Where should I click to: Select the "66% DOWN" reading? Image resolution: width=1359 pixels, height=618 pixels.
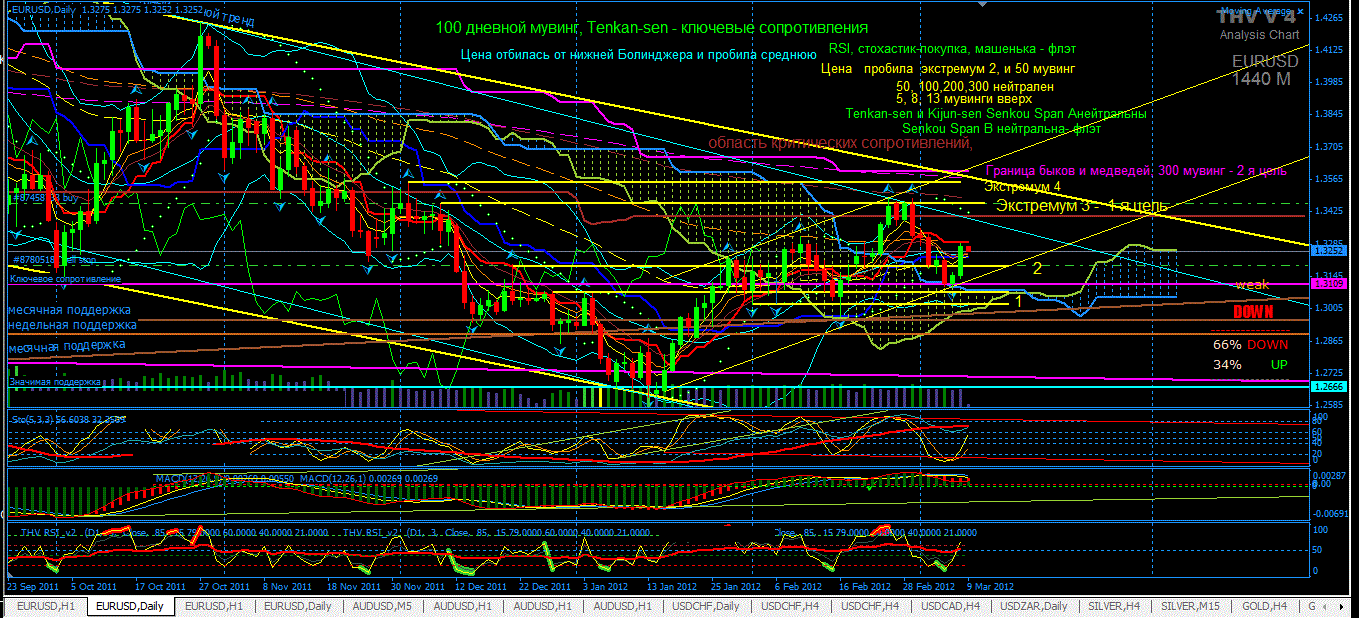tap(1250, 345)
